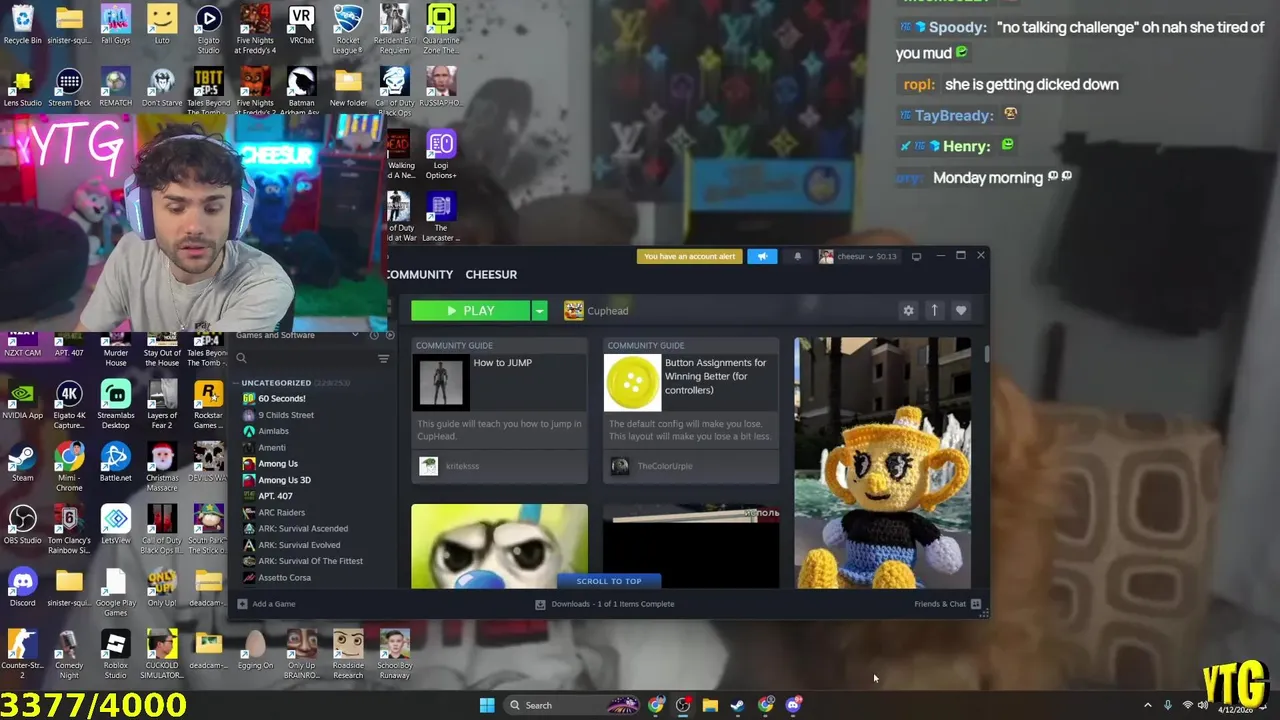The width and height of the screenshot is (1280, 720).
Task: Open the crocheted Cuphead artwork thumbnail
Action: tap(882, 463)
